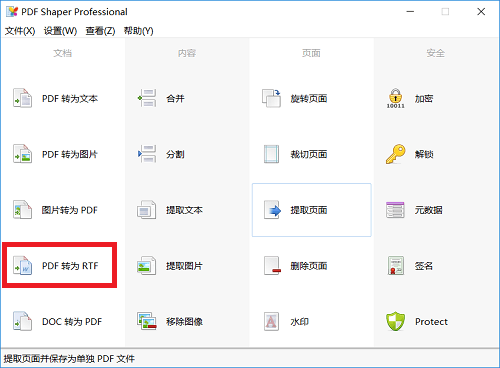The width and height of the screenshot is (500, 368).
Task: Click the 解锁 key icon
Action: pos(395,154)
